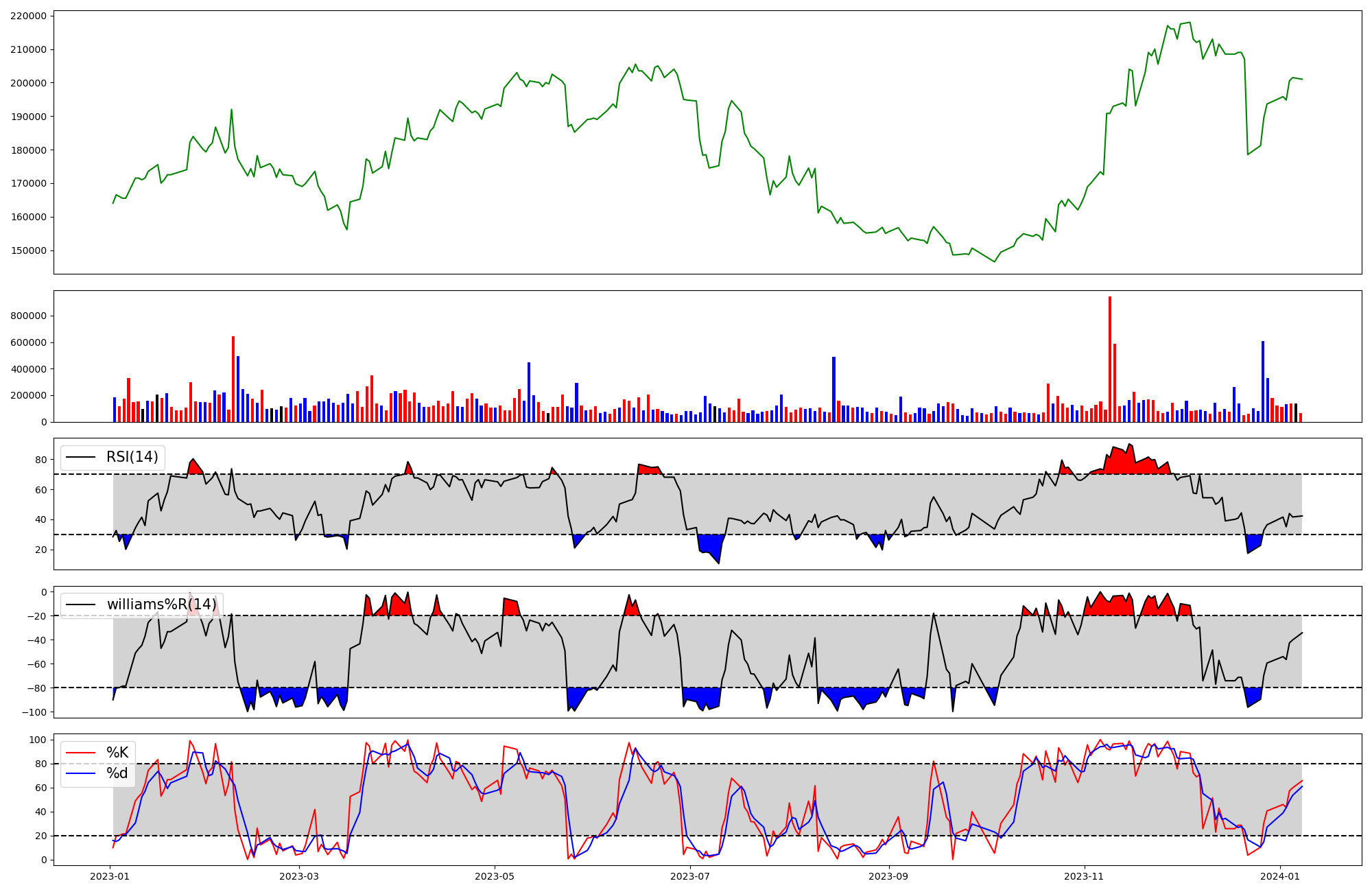Click the %d legend entry text
This screenshot has width=1372, height=892.
[x=117, y=773]
